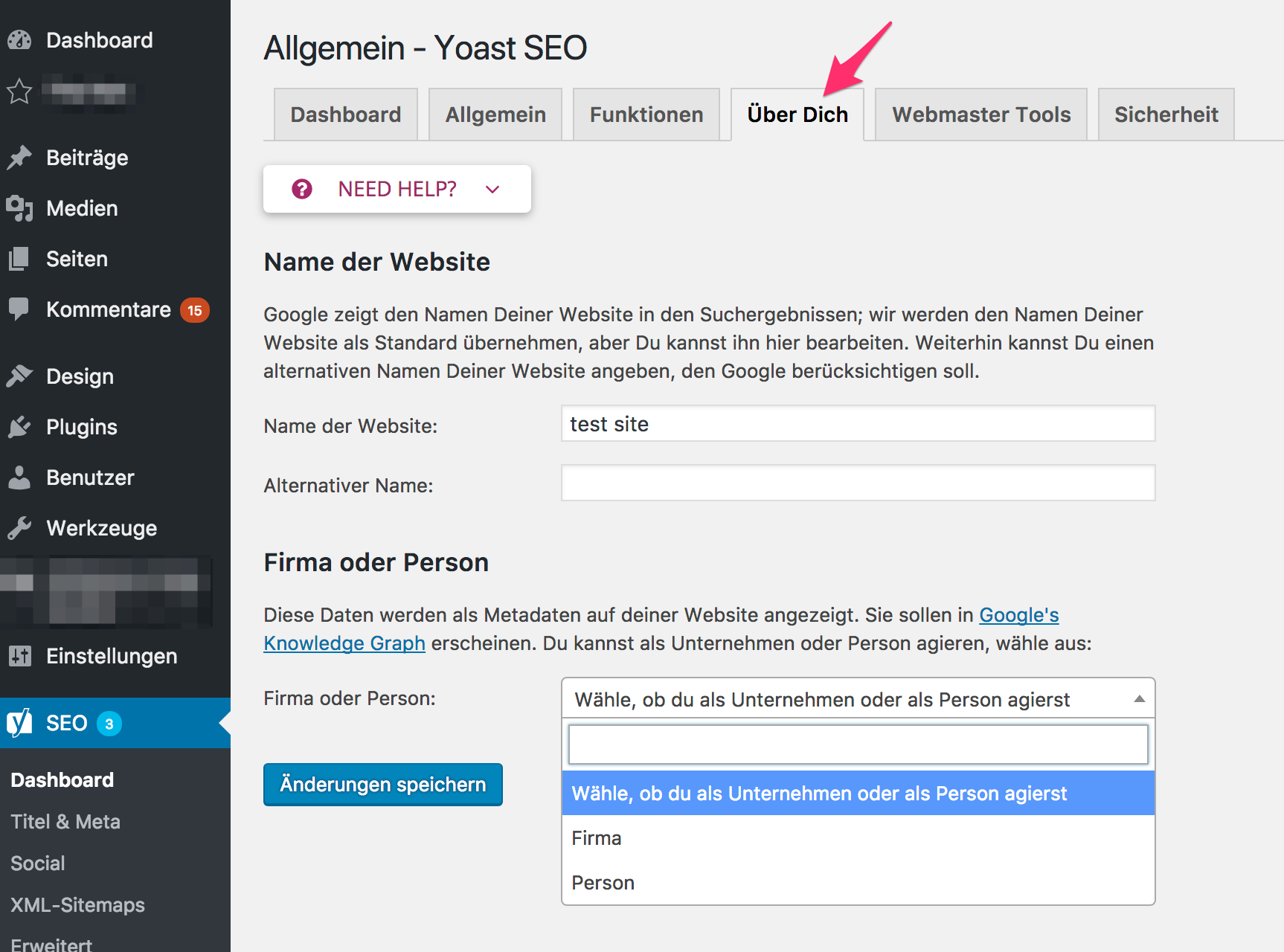Click the question mark help icon
This screenshot has width=1284, height=952.
pyautogui.click(x=302, y=189)
